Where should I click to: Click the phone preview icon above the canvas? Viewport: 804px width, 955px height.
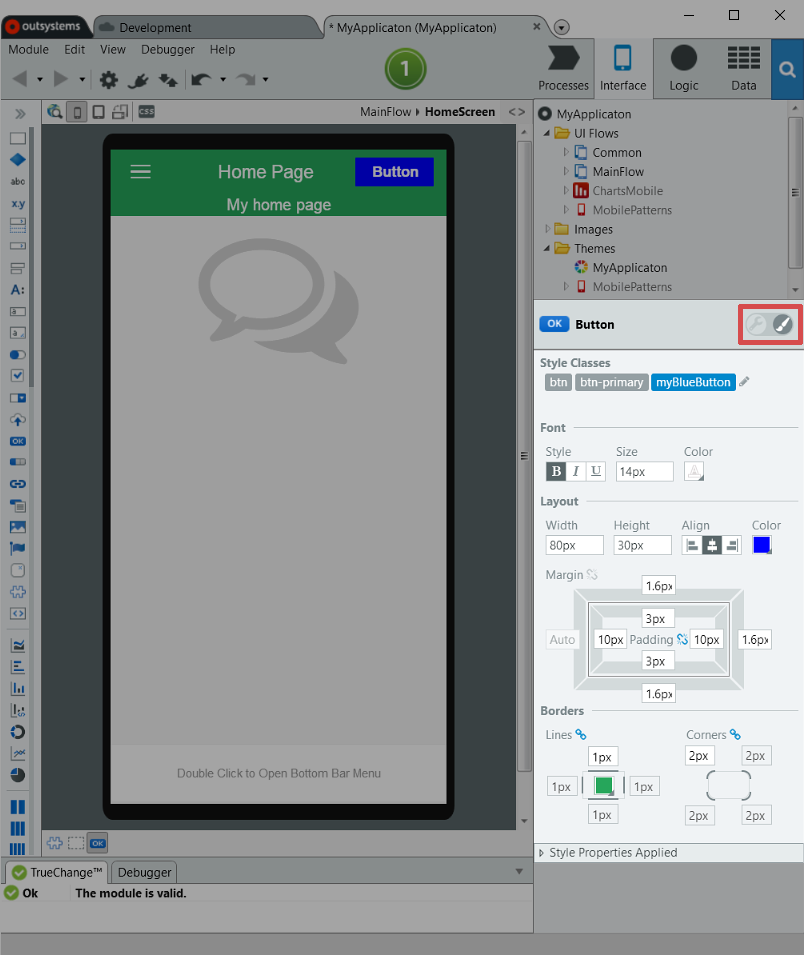coord(76,112)
